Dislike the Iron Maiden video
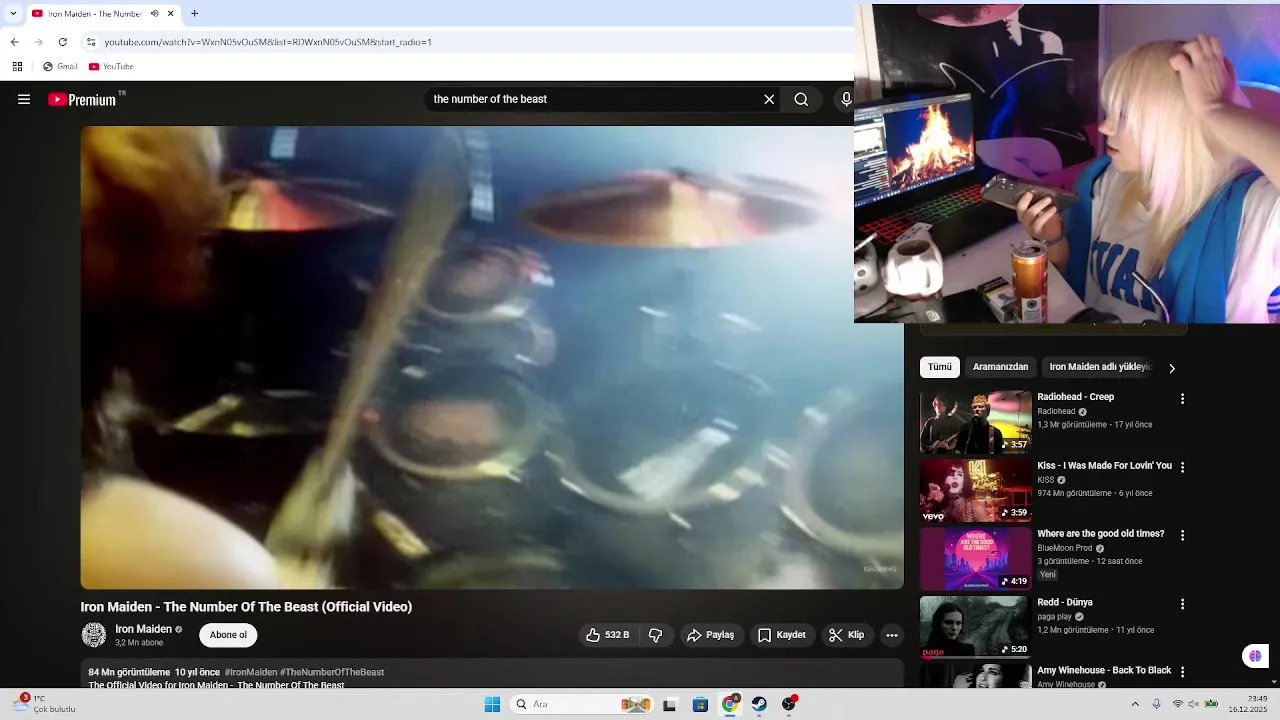1280x720 pixels. [656, 635]
